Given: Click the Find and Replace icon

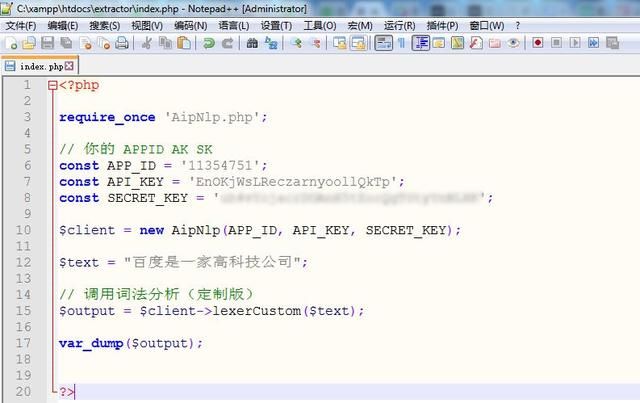Looking at the screenshot, I should [x=271, y=43].
